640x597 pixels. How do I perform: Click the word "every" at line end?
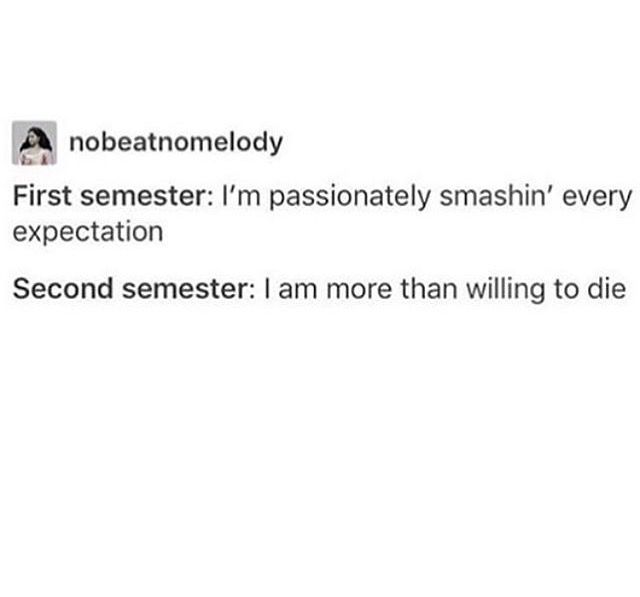click(597, 199)
